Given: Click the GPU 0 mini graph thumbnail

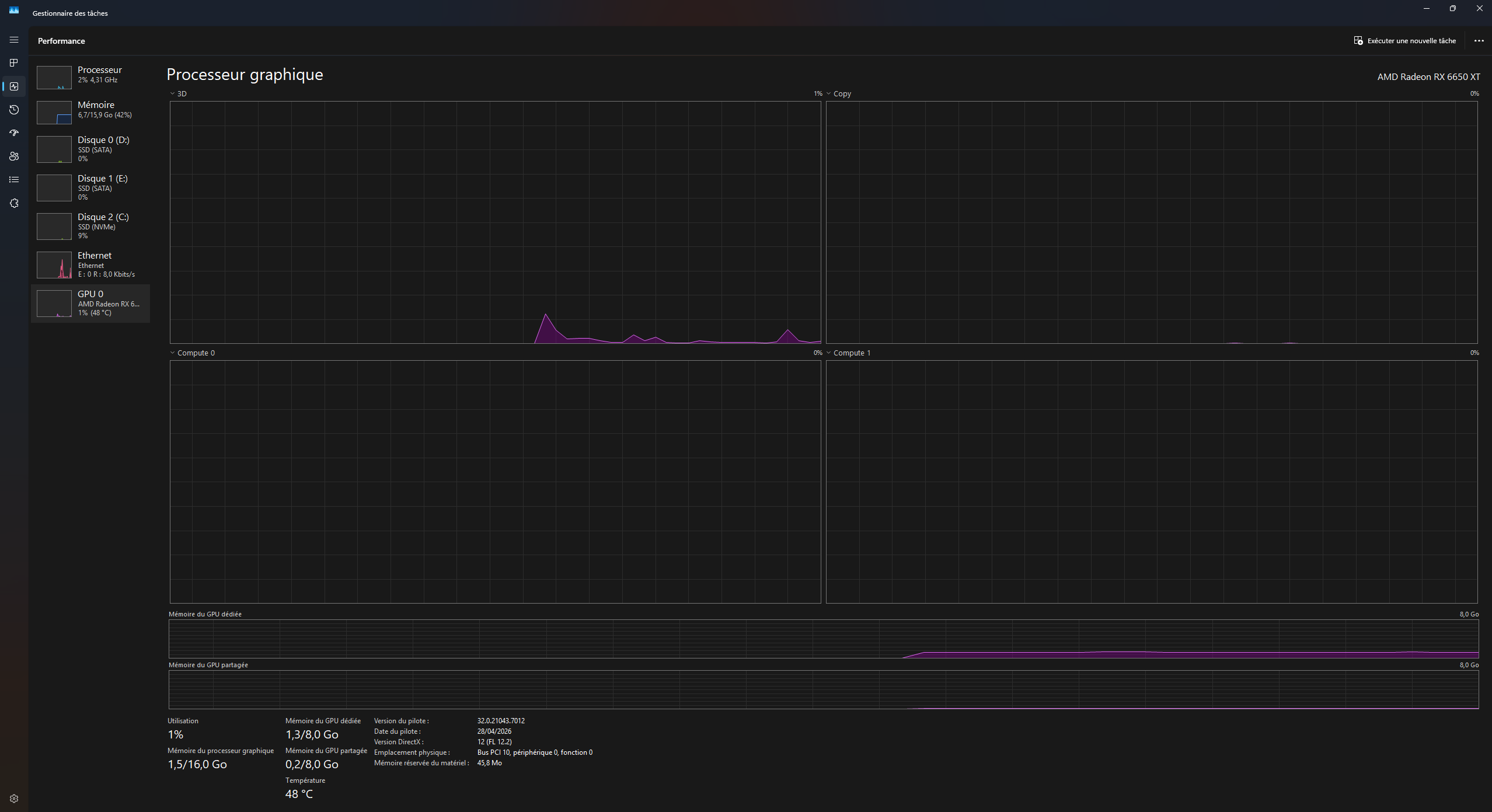Looking at the screenshot, I should tap(54, 304).
